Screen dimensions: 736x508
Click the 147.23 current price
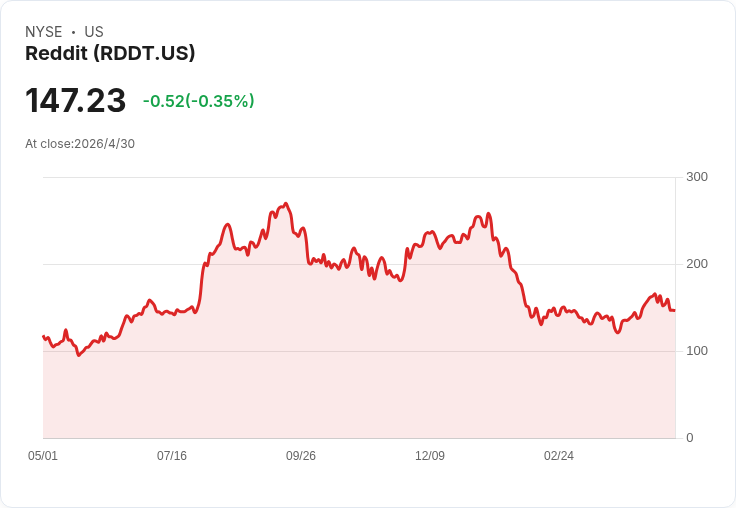tap(76, 100)
